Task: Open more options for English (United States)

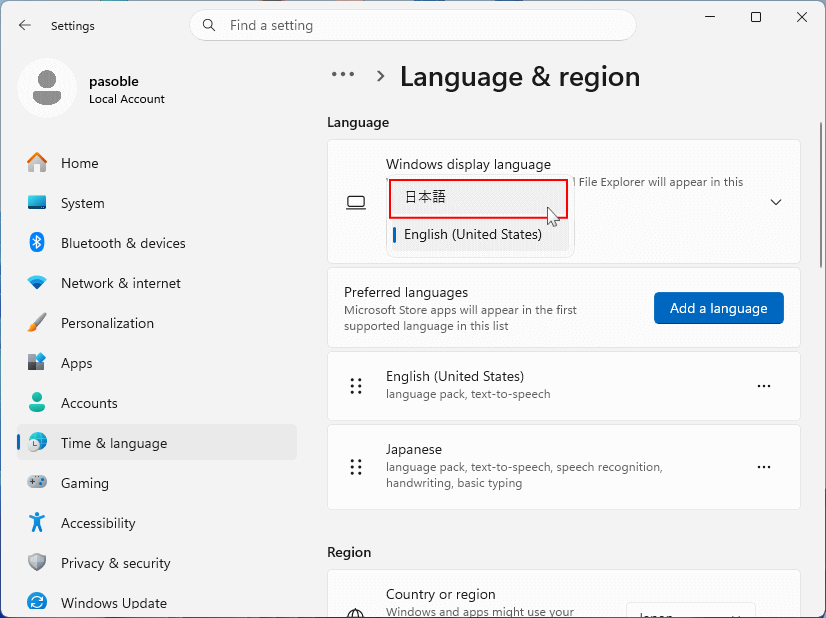Action: coord(764,386)
